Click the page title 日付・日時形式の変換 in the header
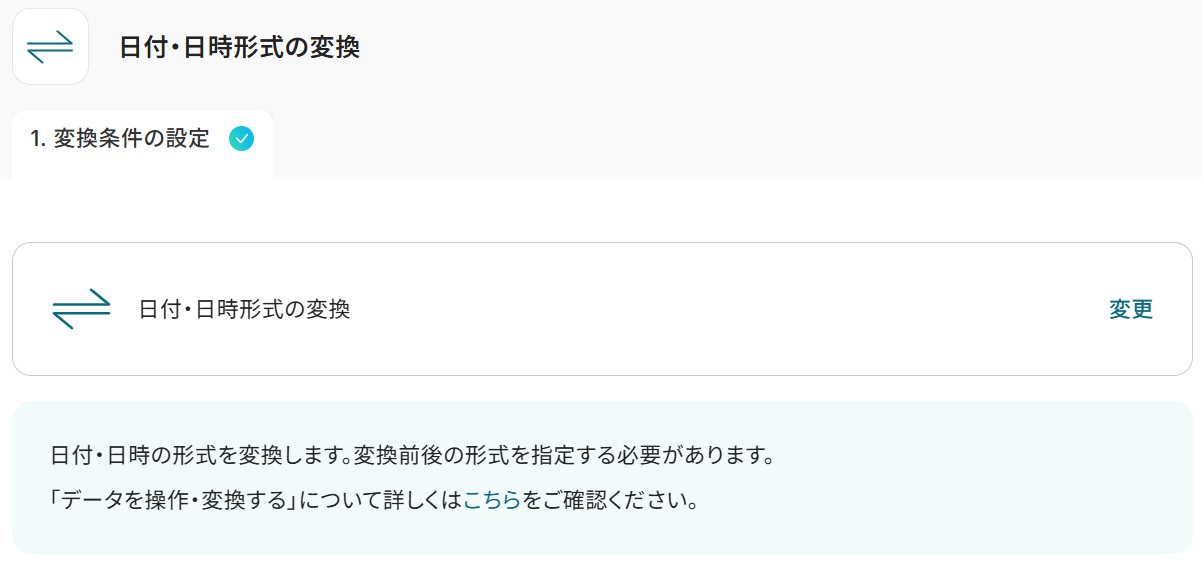 (x=239, y=47)
